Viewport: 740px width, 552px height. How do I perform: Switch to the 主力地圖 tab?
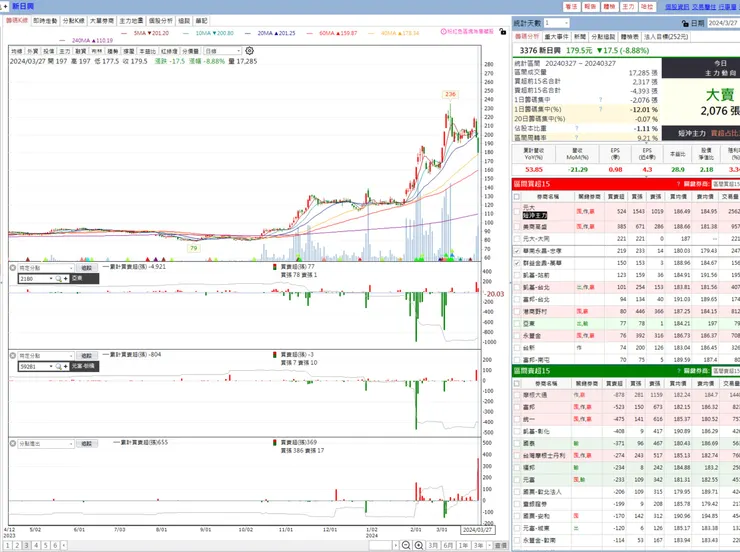click(x=131, y=21)
